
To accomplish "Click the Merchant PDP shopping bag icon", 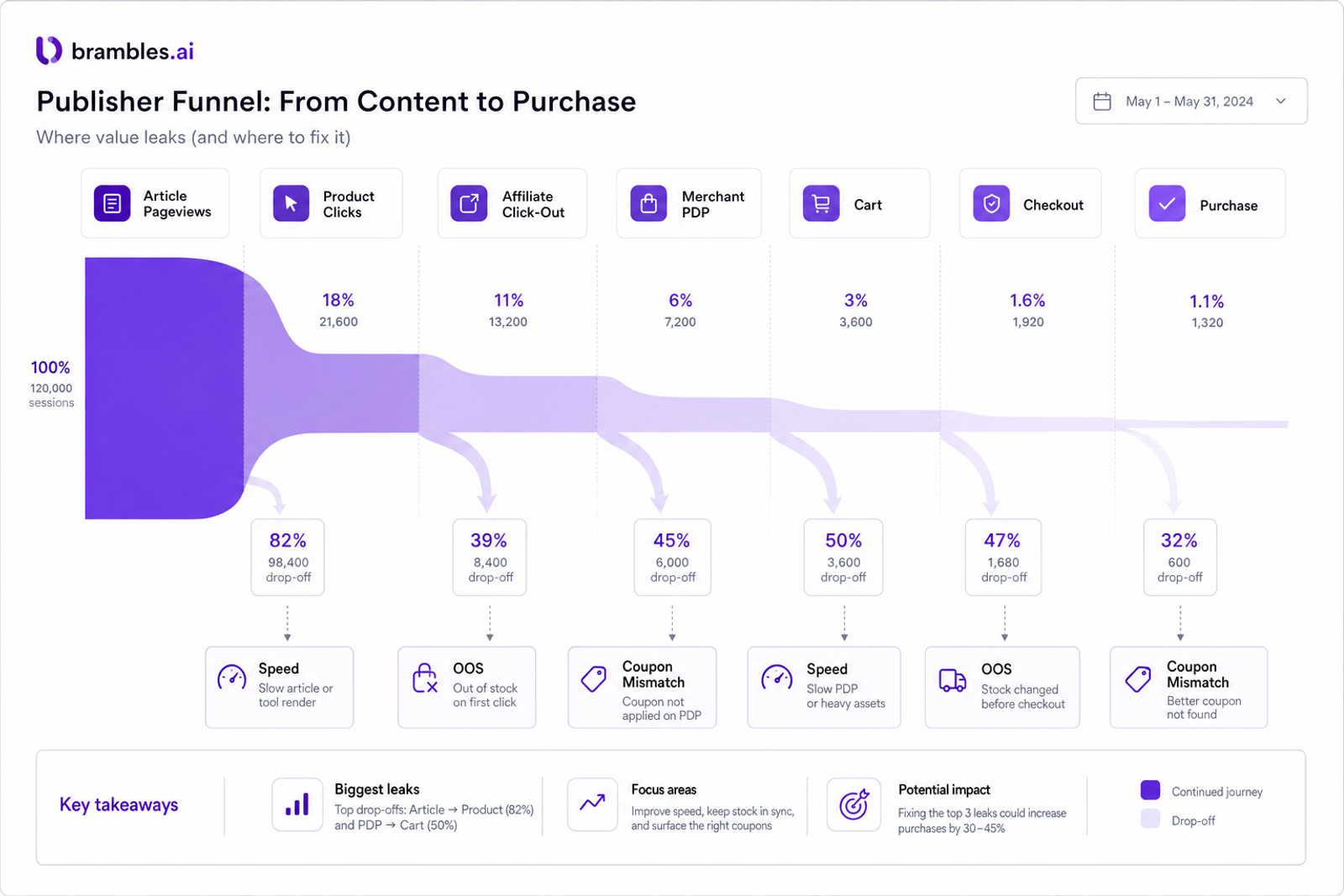I will coord(648,203).
